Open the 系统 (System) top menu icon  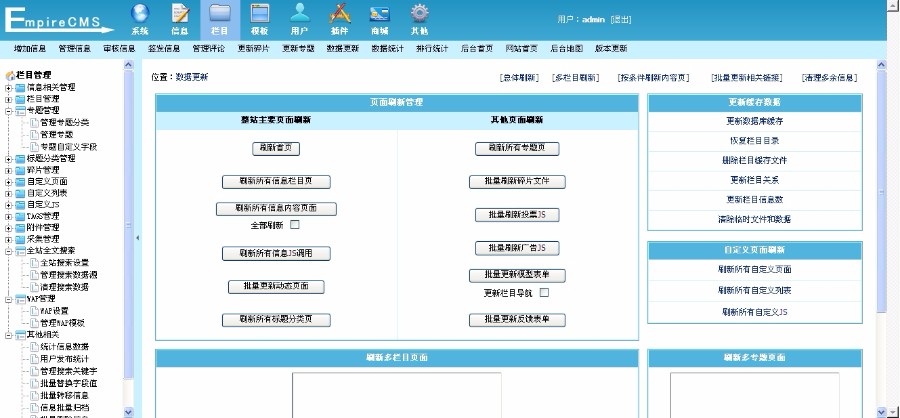[139, 14]
